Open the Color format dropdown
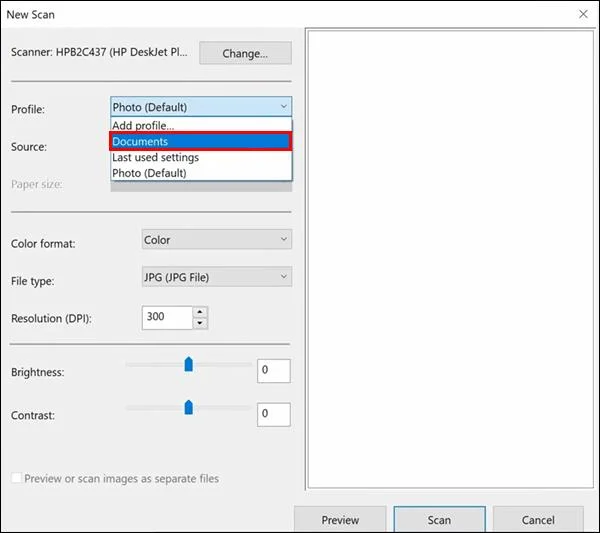This screenshot has height=533, width=600. pyautogui.click(x=217, y=240)
